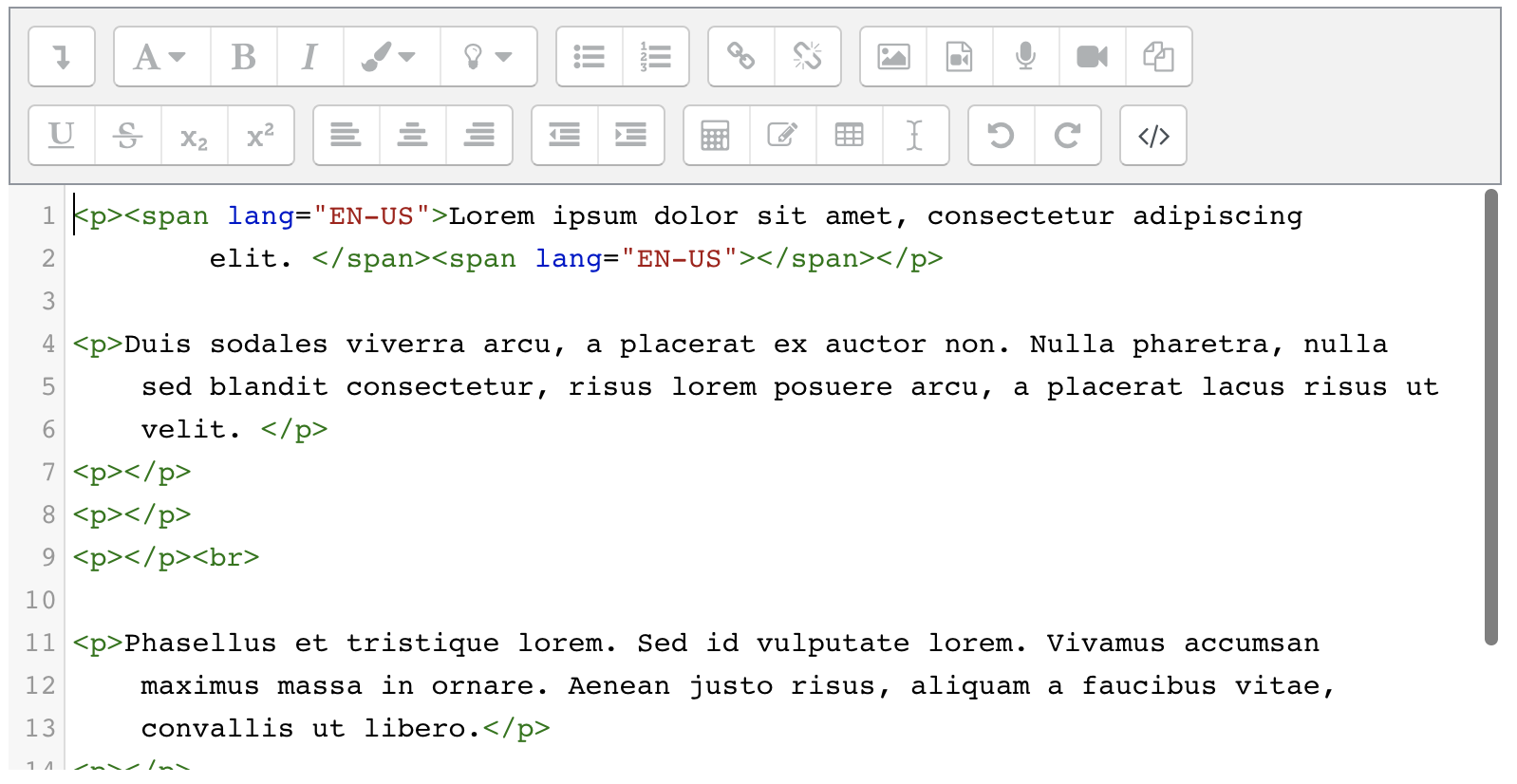Screen dimensions: 1517x784
Task: Click the record video camera icon
Action: (x=1092, y=57)
